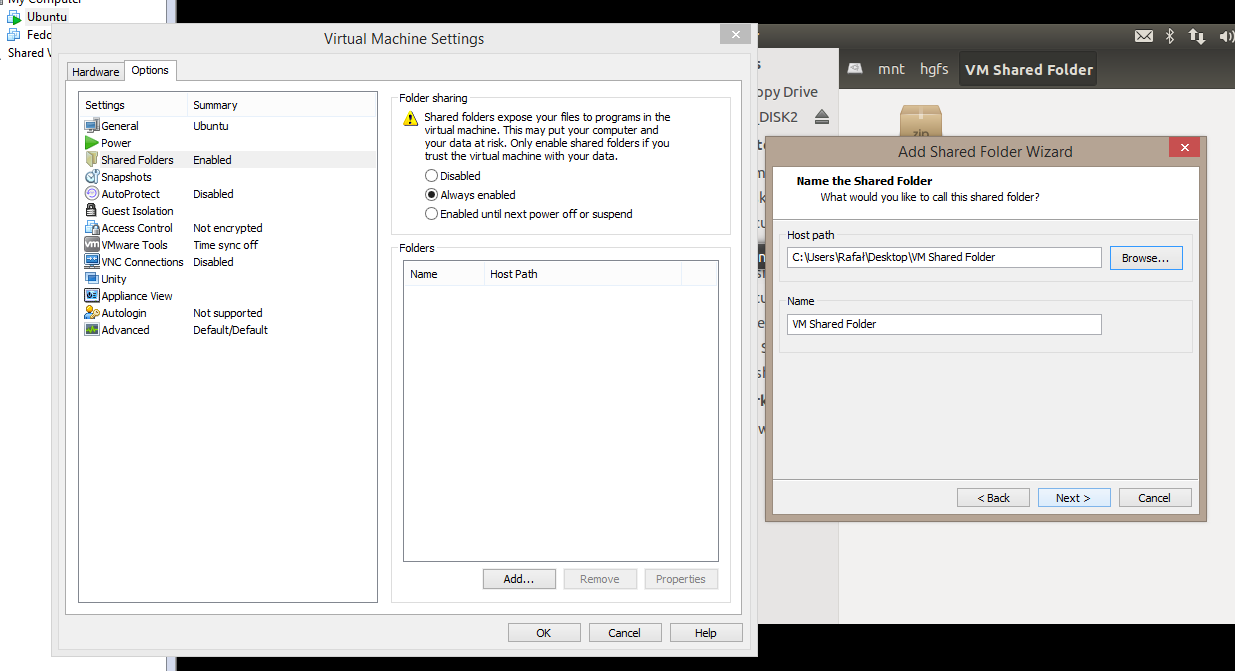Viewport: 1235px width, 671px height.
Task: Click the Ubuntu VM icon in library
Action: pyautogui.click(x=14, y=17)
